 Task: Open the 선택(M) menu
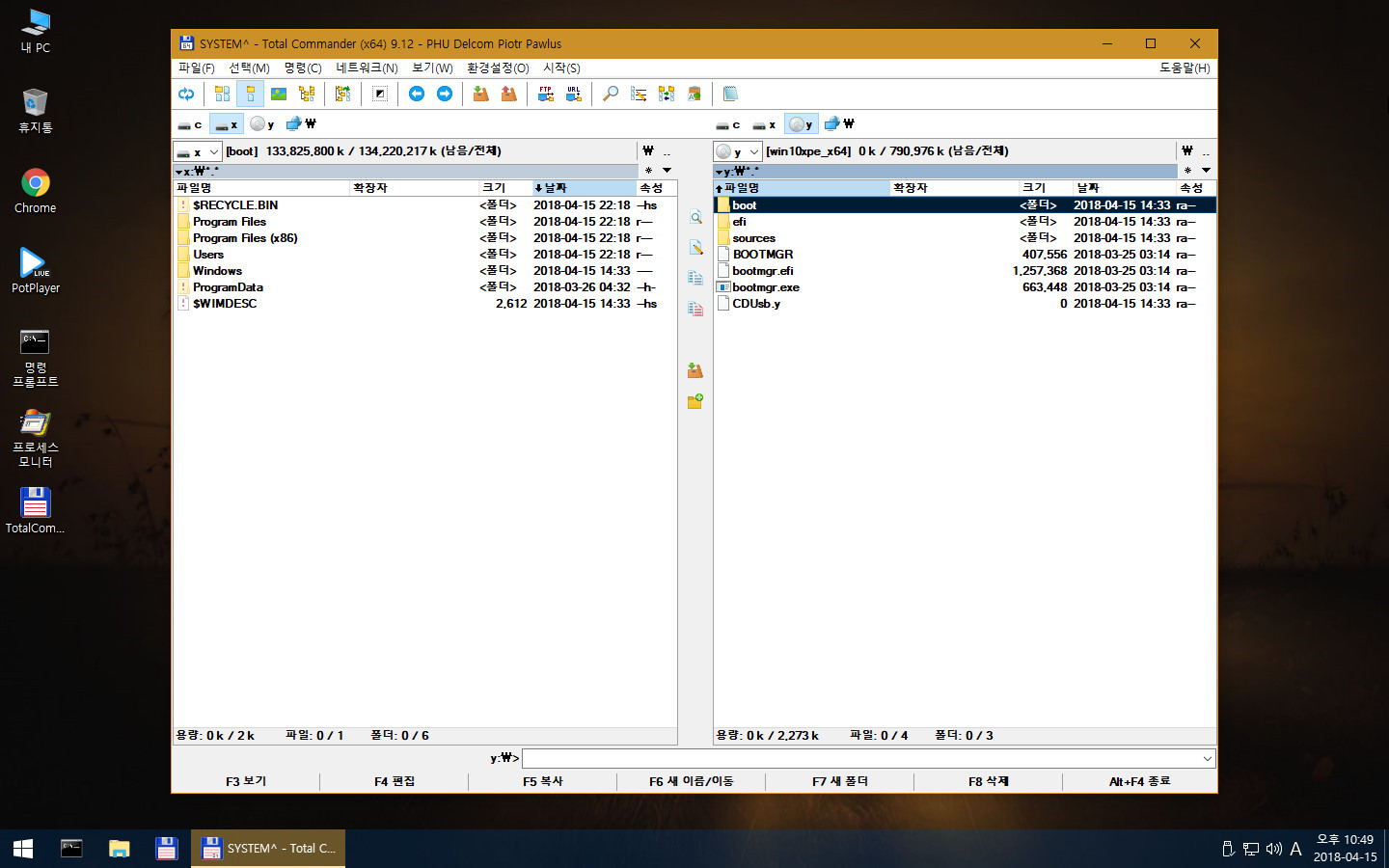pos(249,68)
